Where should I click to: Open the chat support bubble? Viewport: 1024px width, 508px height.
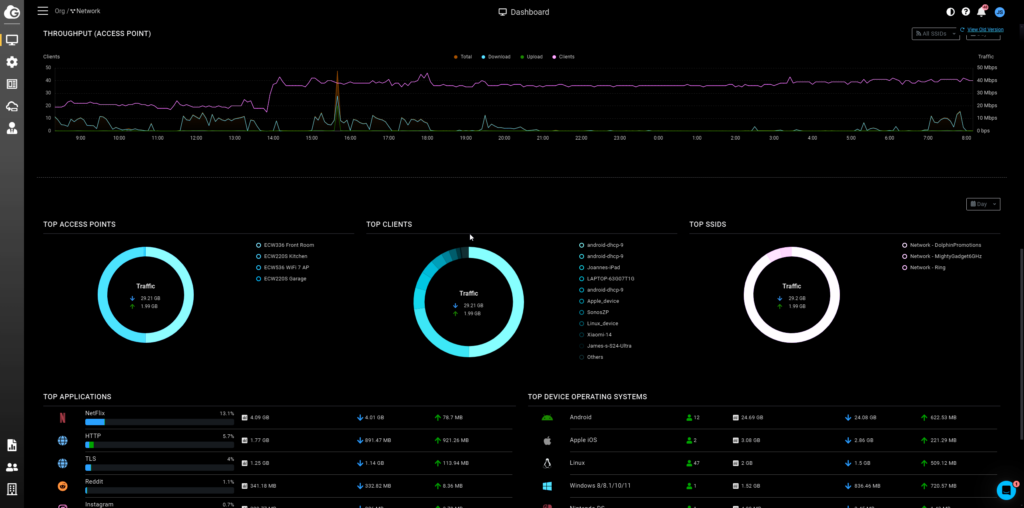click(x=1006, y=490)
